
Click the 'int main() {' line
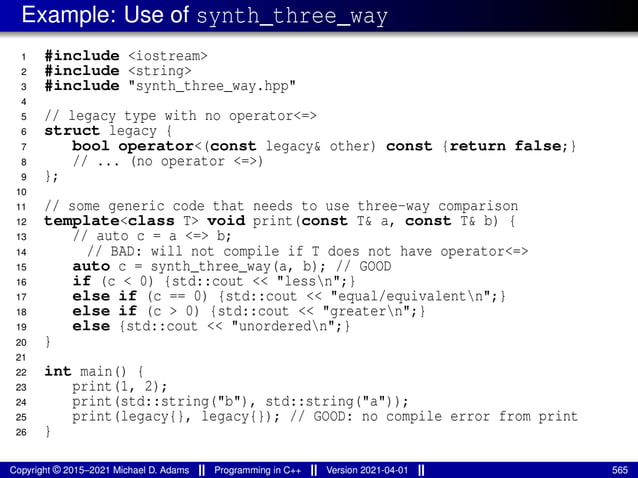[x=94, y=372]
